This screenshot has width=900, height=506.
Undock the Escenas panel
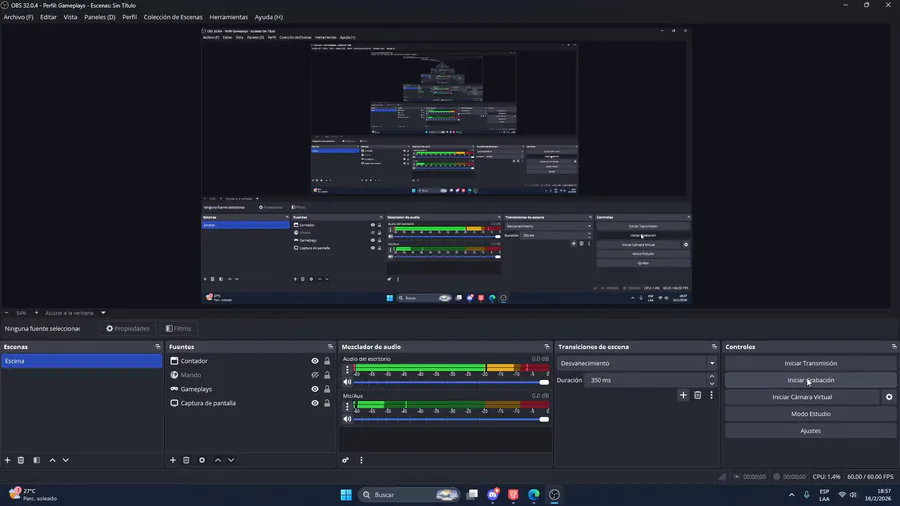(x=158, y=347)
